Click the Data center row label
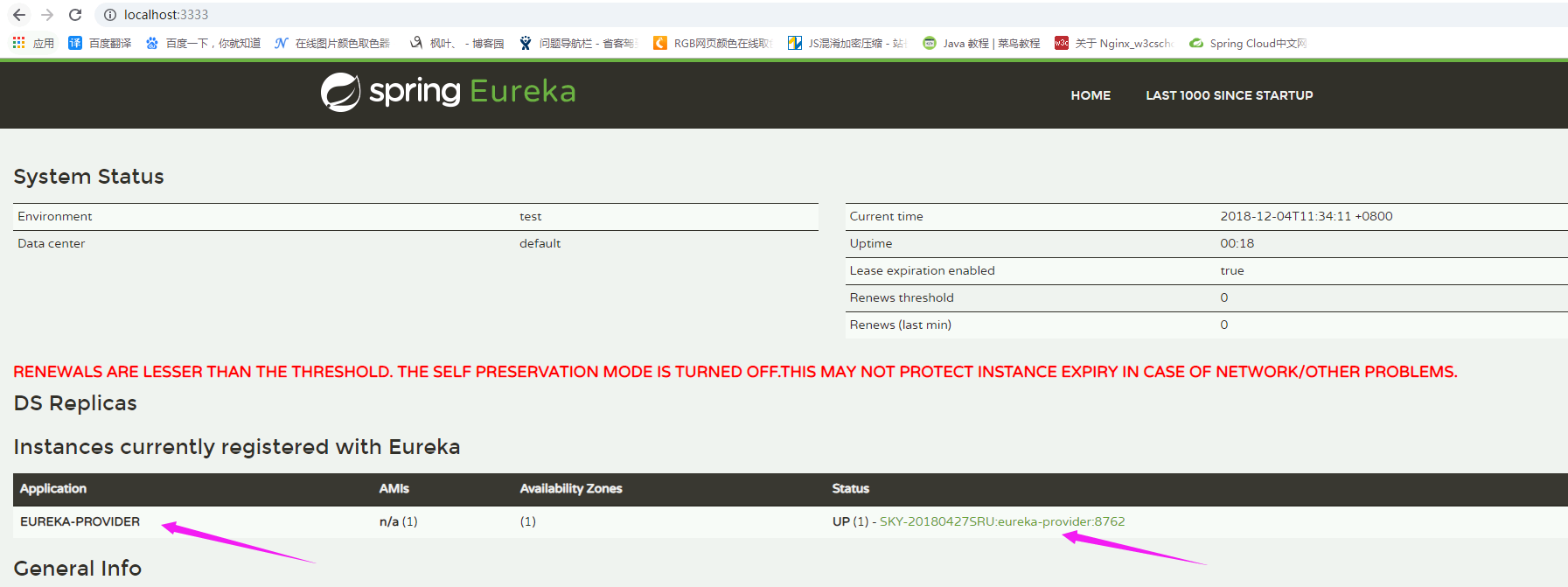 [51, 243]
